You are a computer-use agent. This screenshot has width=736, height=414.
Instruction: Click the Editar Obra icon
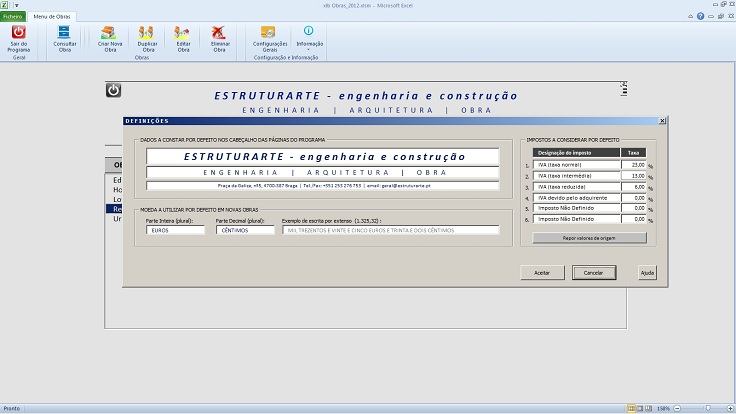[183, 33]
